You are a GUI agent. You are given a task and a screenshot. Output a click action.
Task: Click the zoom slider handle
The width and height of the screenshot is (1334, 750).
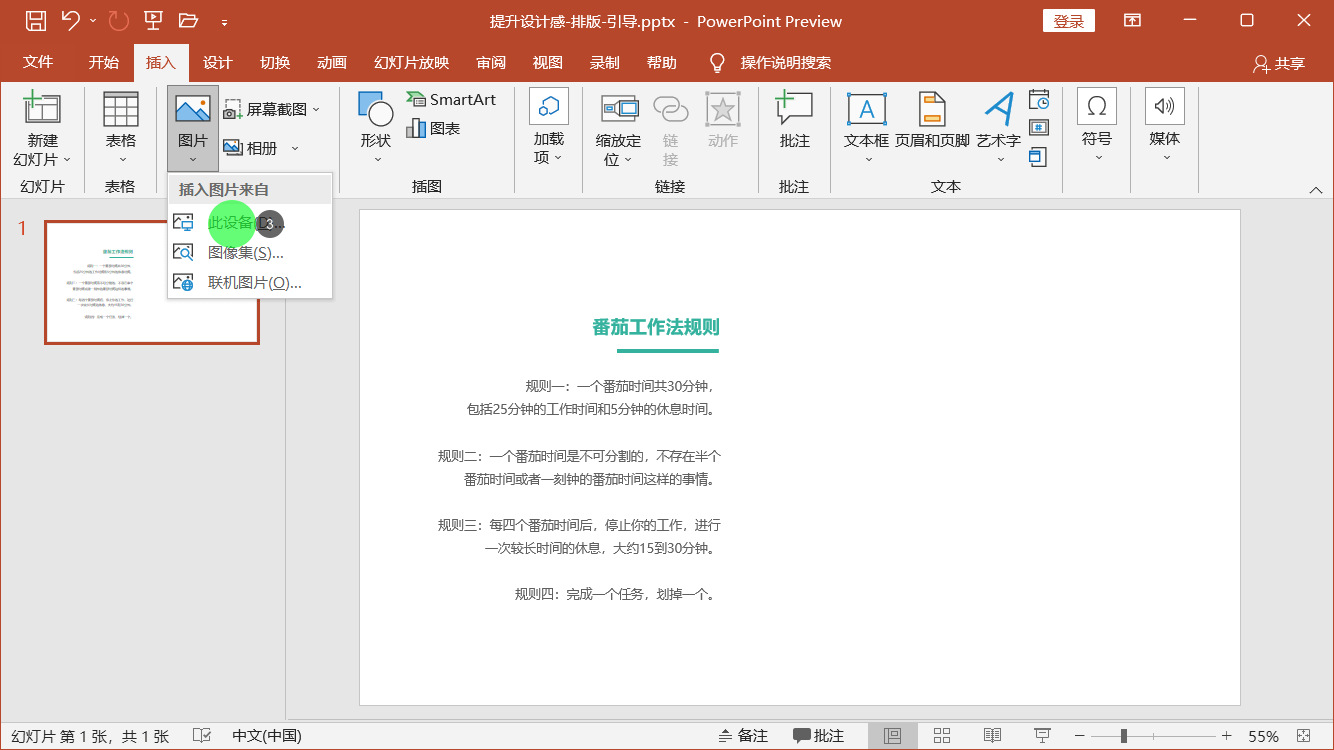pos(1124,735)
